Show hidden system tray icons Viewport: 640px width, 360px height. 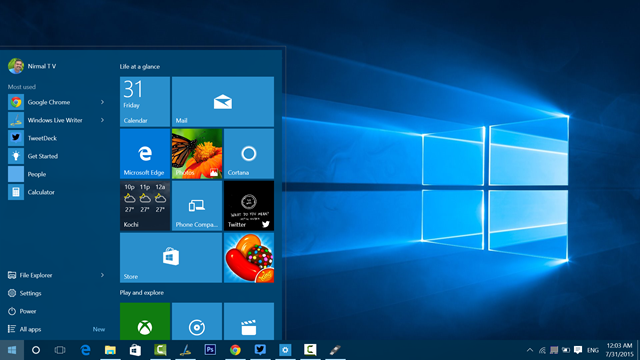point(530,350)
